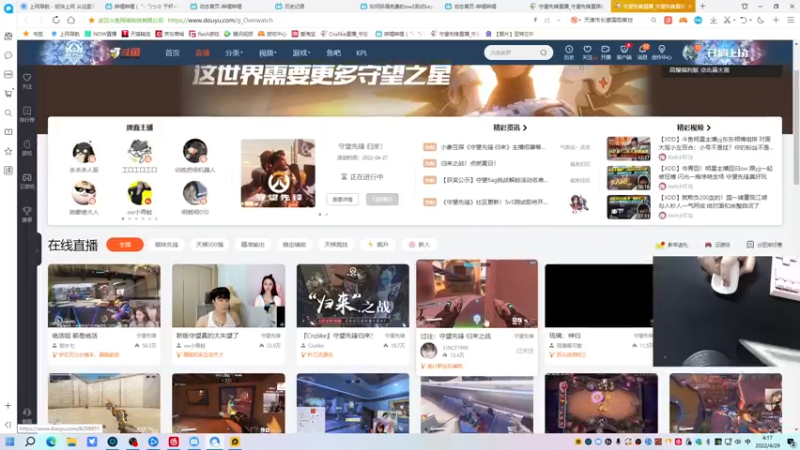Click browser sidebar star favorites icon
Image resolution: width=800 pixels, height=450 pixels.
pos(8,151)
